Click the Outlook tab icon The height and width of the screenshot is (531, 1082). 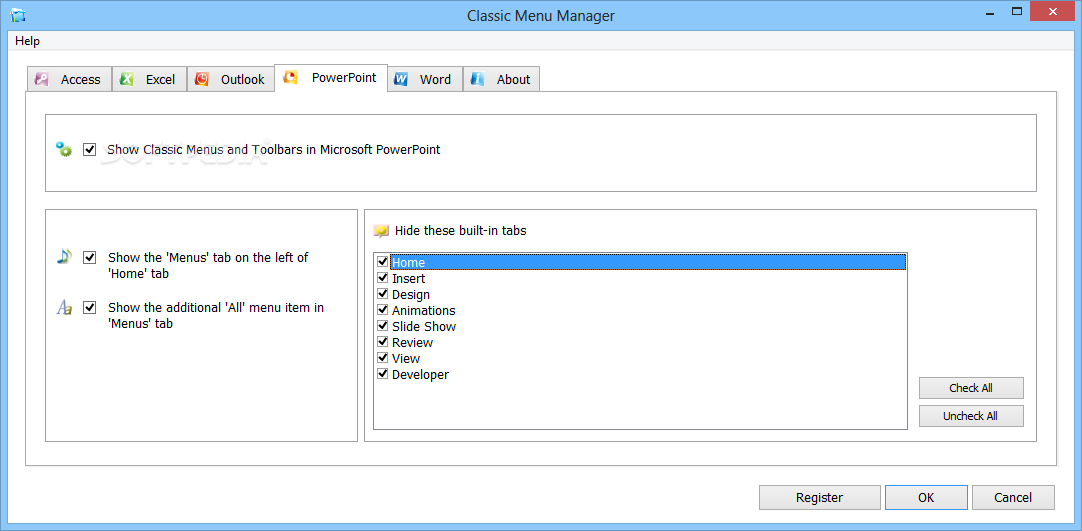pos(201,79)
